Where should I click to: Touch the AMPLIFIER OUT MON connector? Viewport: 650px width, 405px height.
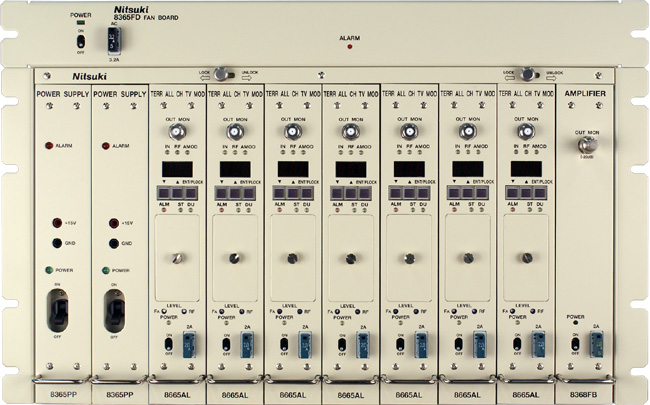[x=587, y=145]
